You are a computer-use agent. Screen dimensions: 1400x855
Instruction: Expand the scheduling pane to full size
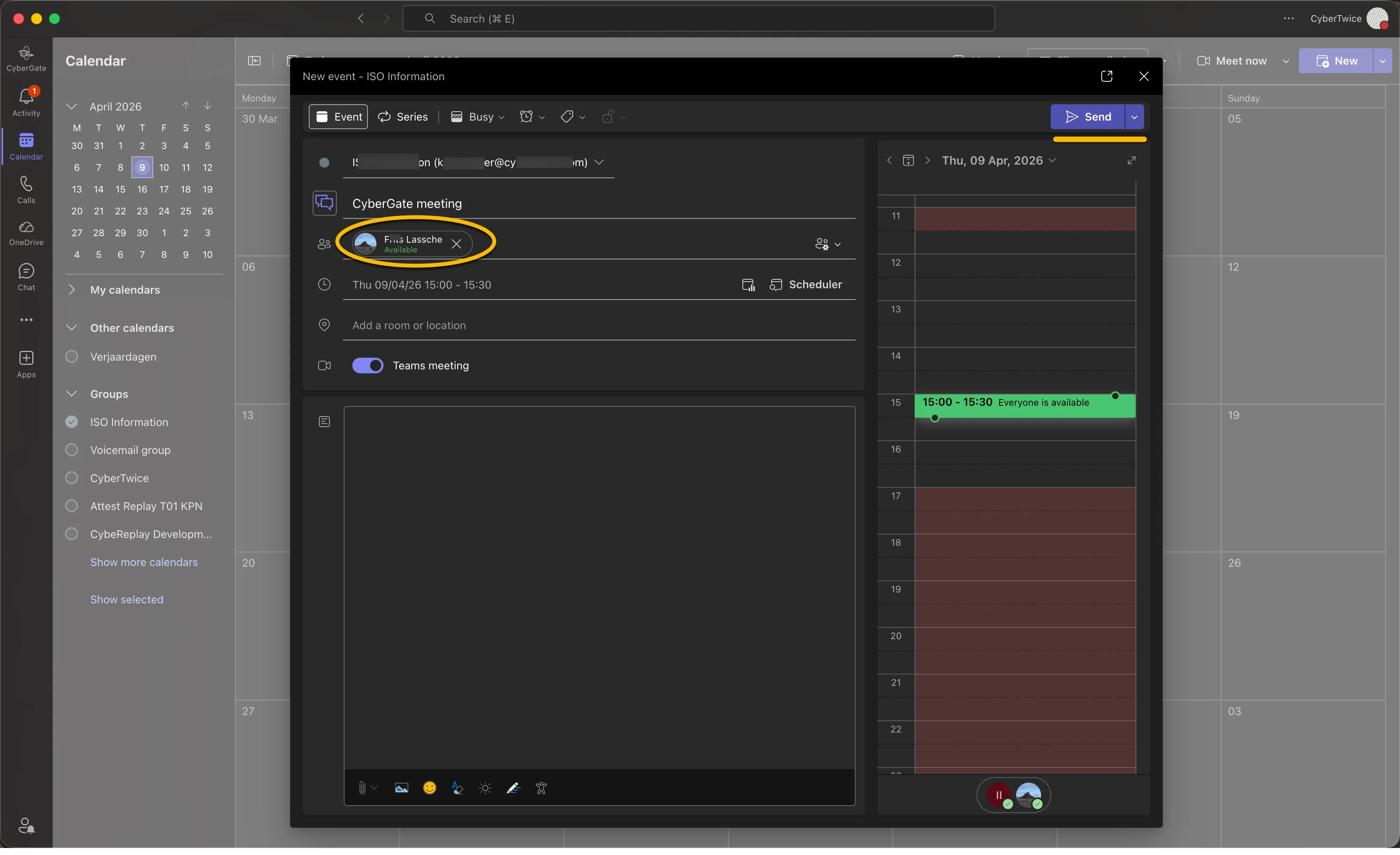pos(1131,160)
